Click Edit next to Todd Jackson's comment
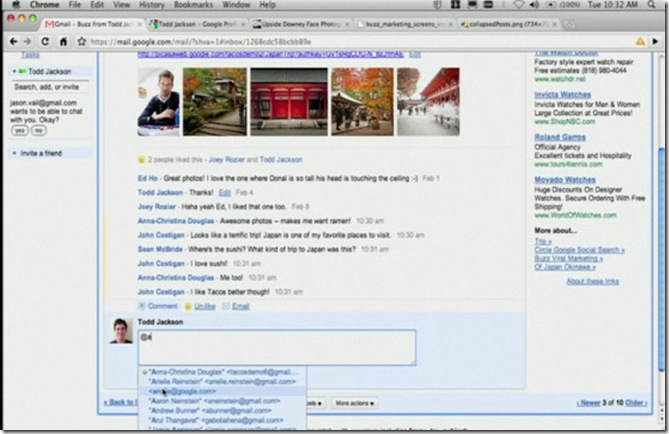 pyautogui.click(x=224, y=192)
